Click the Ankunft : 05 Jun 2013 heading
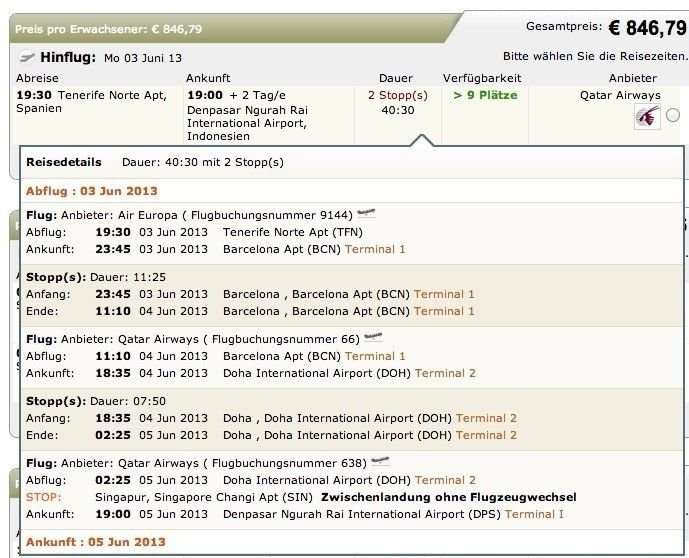This screenshot has height=558, width=689. click(x=95, y=542)
